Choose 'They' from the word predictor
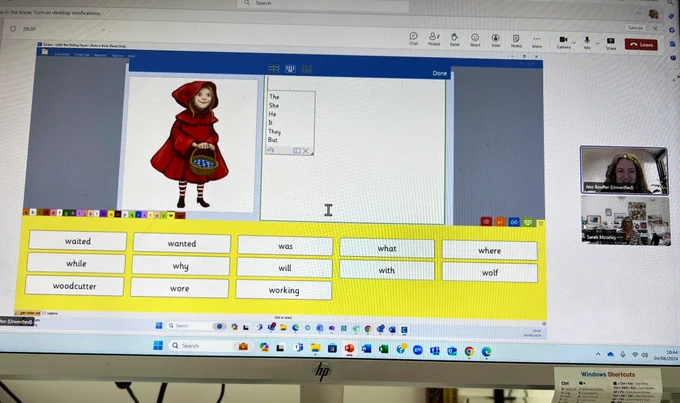This screenshot has width=680, height=403. point(275,131)
